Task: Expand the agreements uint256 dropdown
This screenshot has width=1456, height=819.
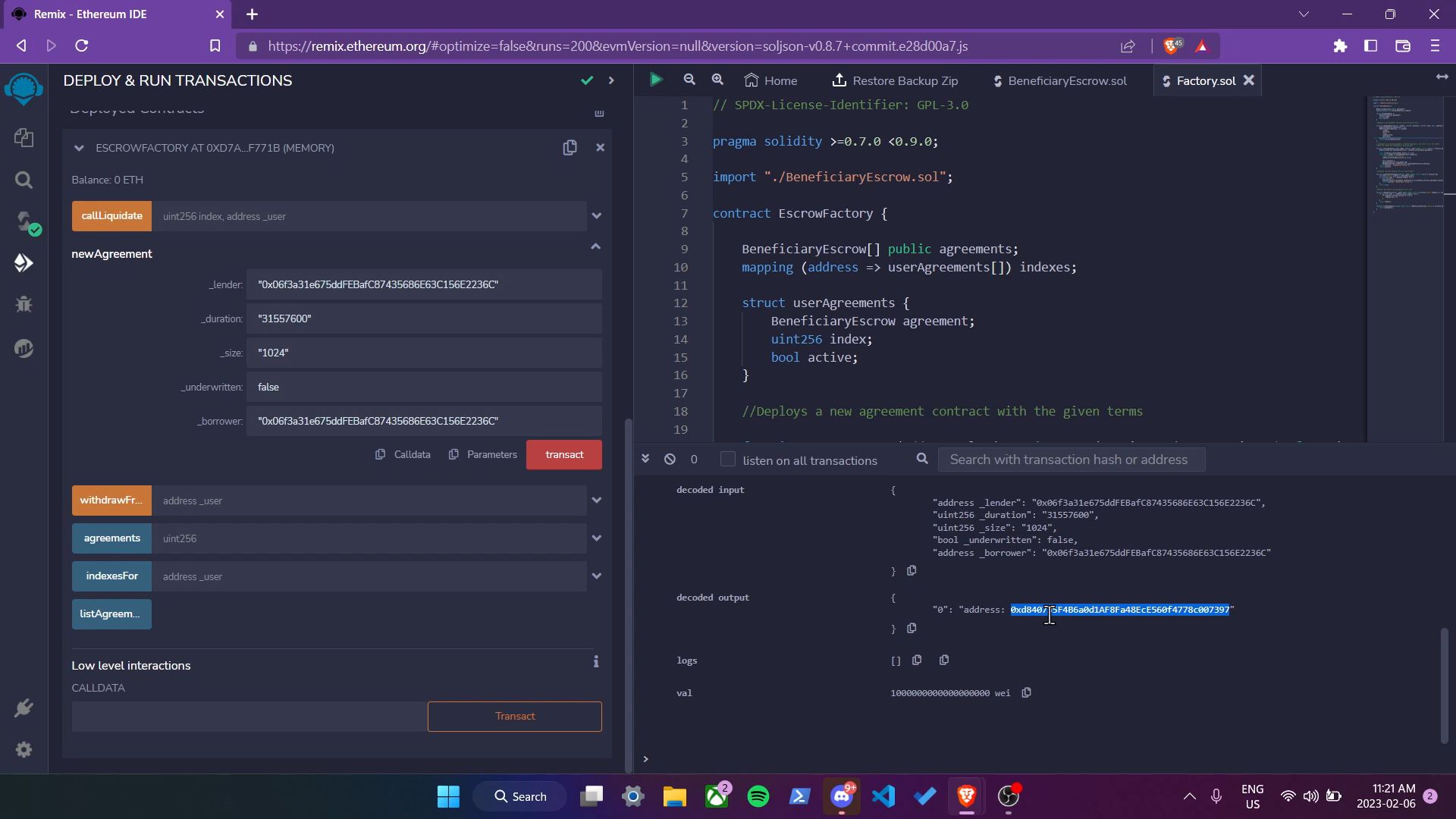Action: (x=597, y=538)
